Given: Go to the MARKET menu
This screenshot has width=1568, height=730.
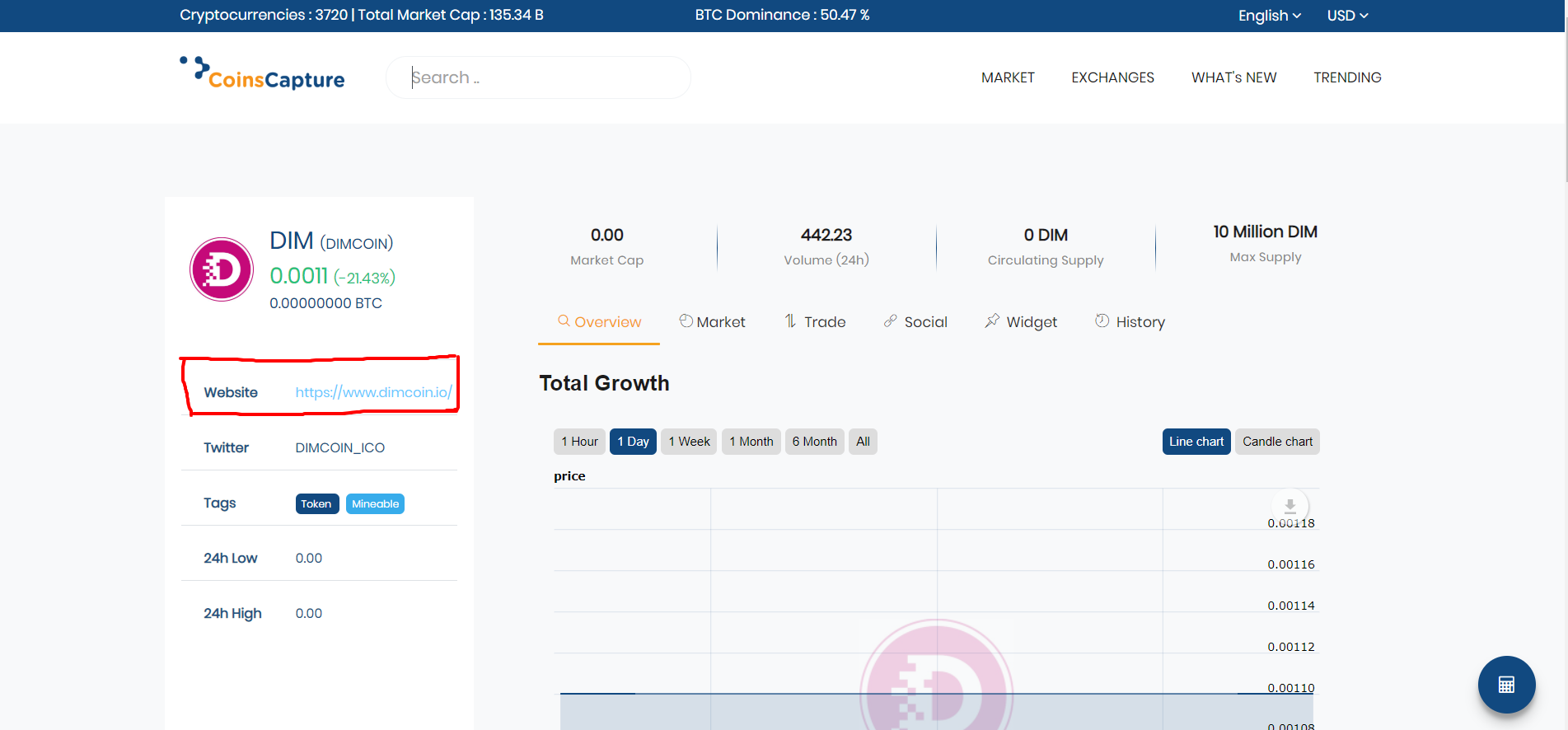Looking at the screenshot, I should pos(1008,77).
